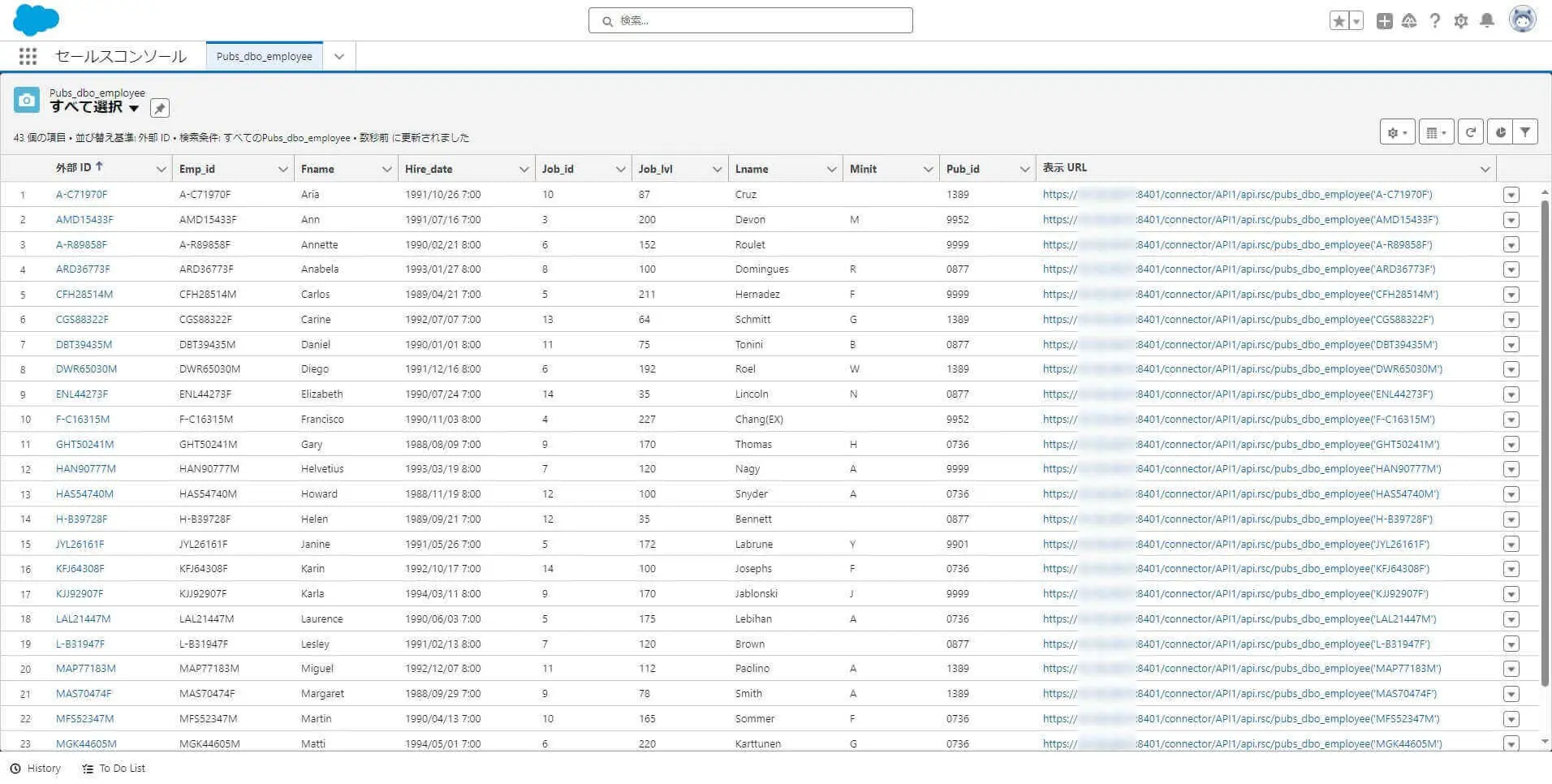This screenshot has height=784, width=1552.
Task: Expand the row actions for A-C71970F
Action: [1511, 195]
